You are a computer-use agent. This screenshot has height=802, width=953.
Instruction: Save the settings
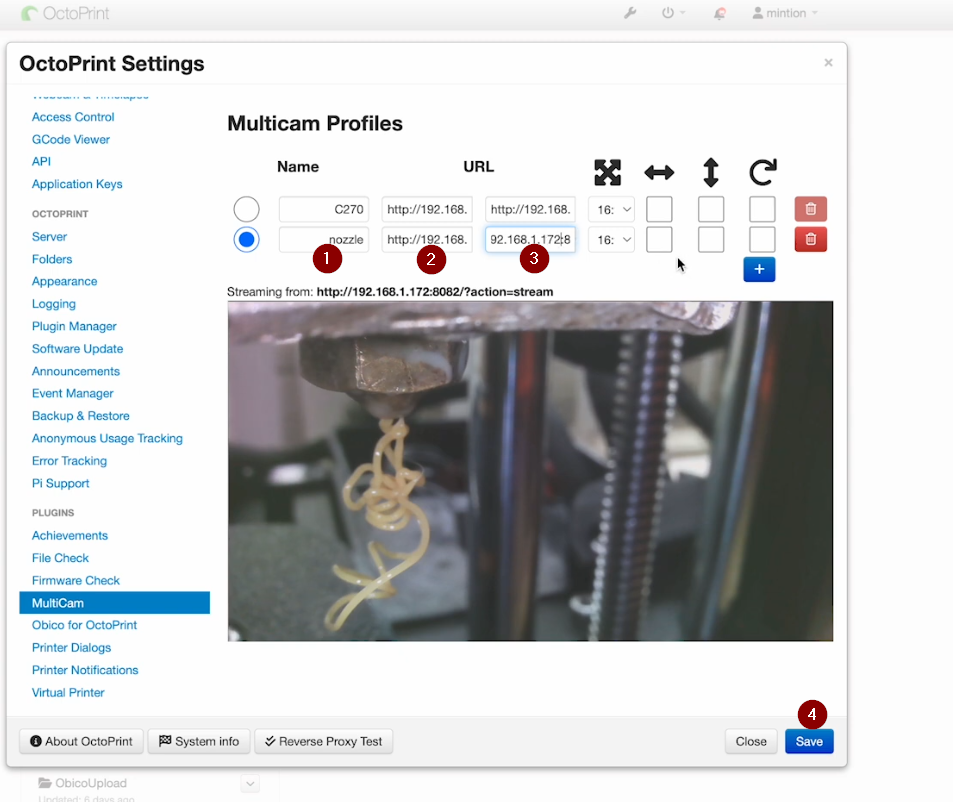(x=809, y=741)
